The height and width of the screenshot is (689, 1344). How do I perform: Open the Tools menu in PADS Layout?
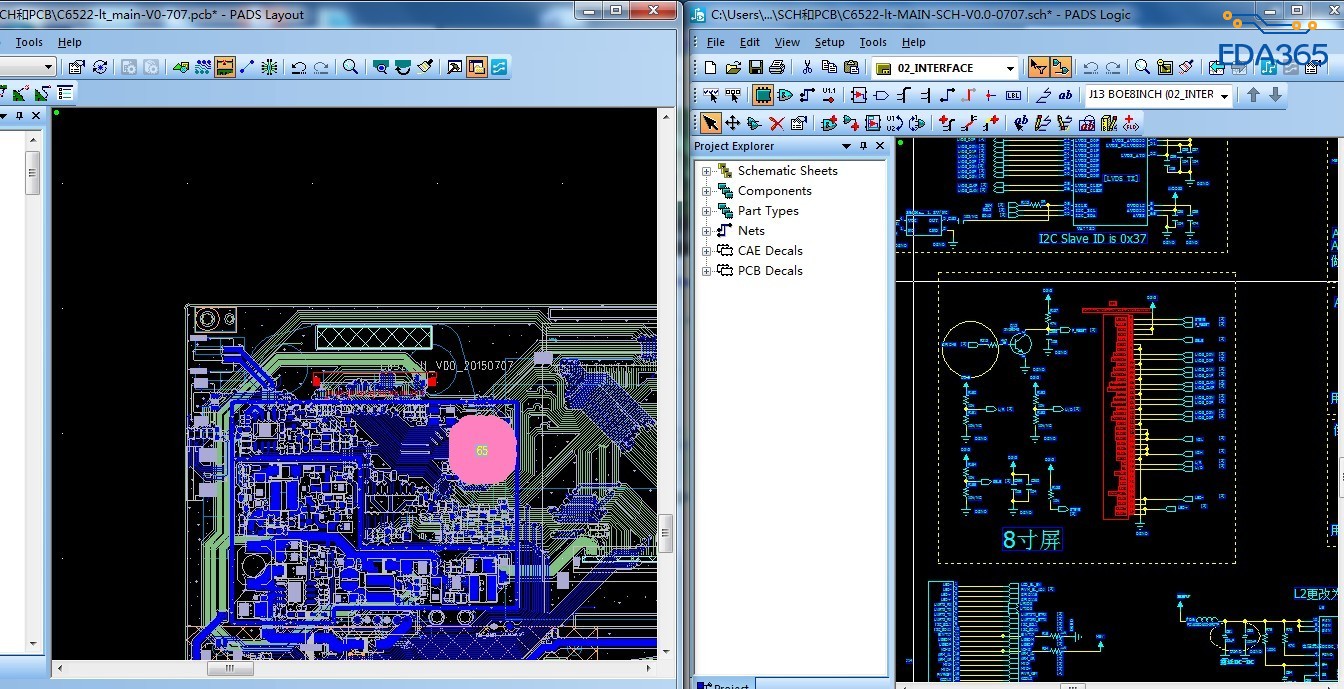[x=29, y=42]
